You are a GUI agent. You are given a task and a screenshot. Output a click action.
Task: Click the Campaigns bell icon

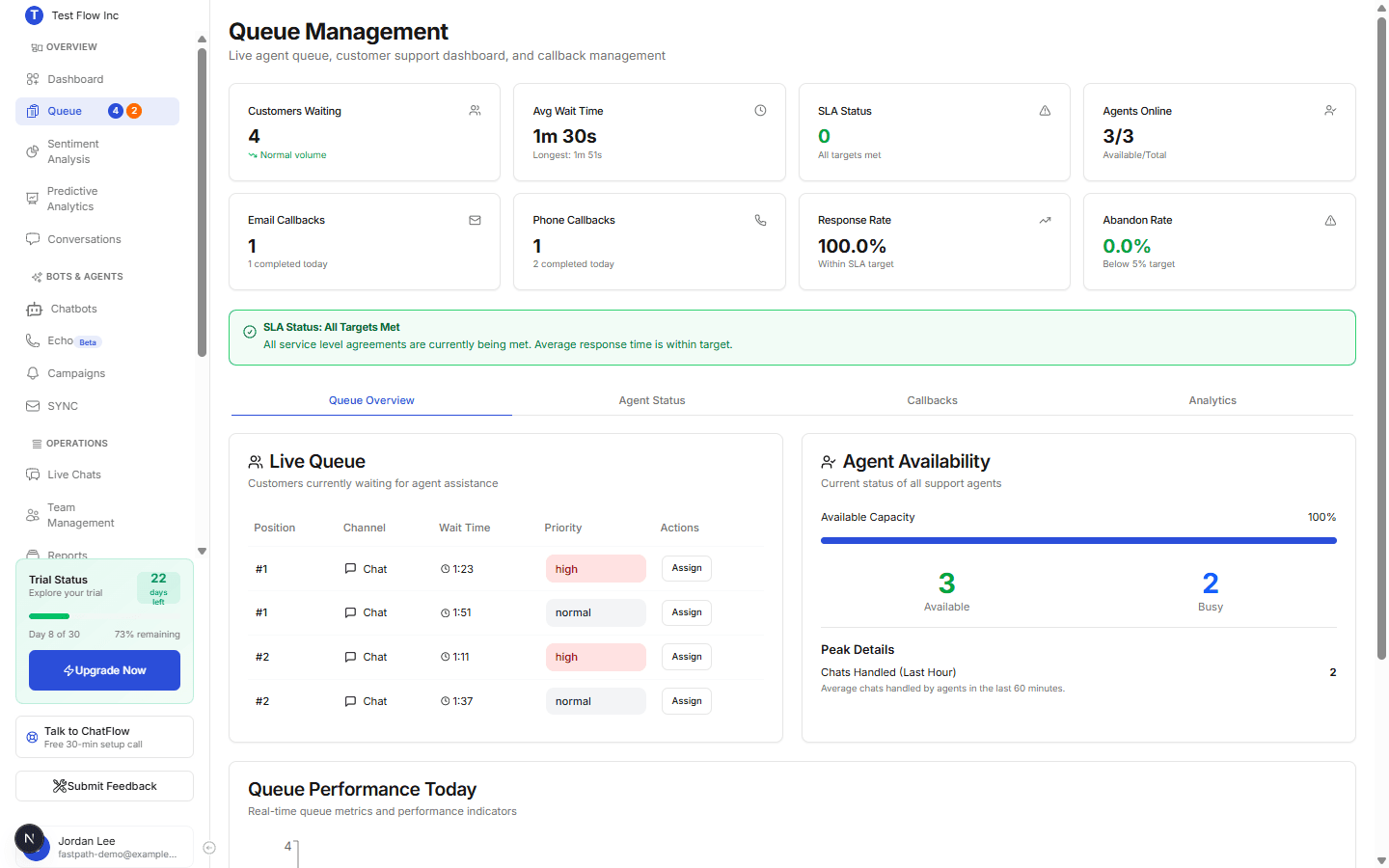33,373
